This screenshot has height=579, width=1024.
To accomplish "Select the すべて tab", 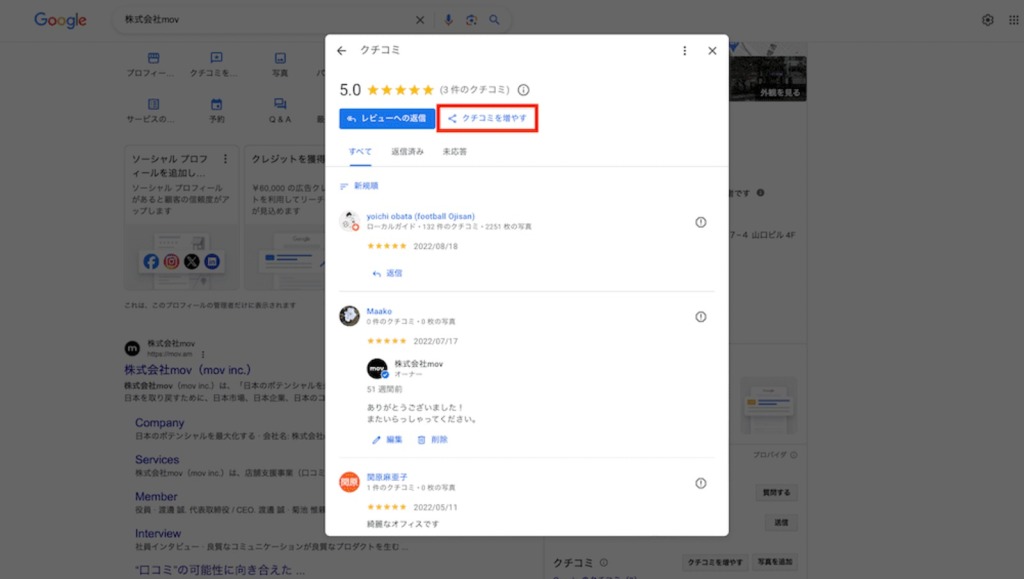I will point(360,152).
